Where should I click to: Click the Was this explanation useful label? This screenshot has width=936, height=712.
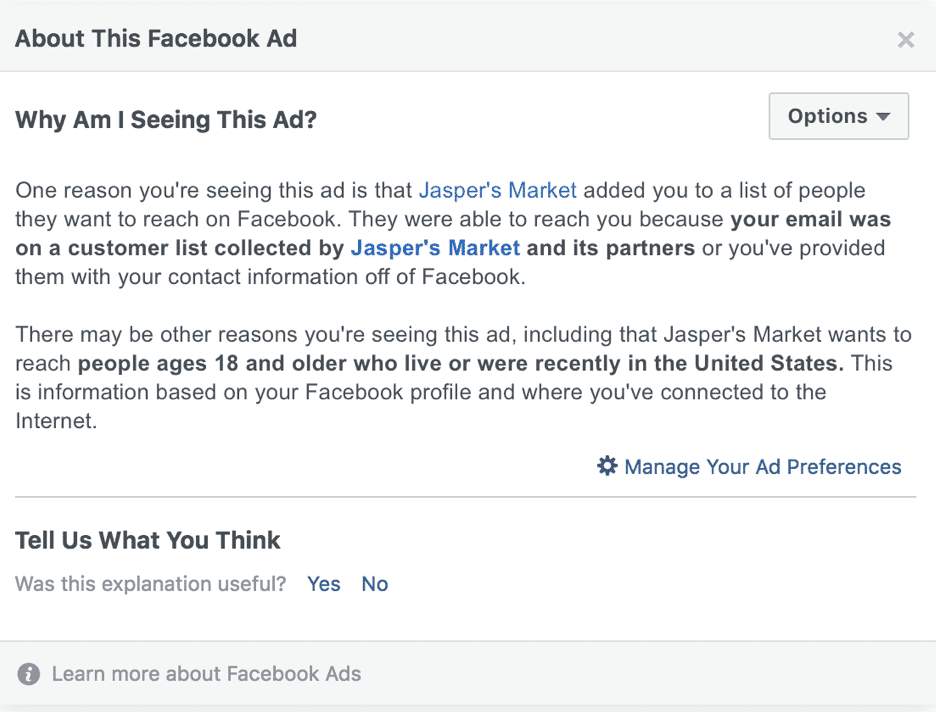tap(150, 584)
